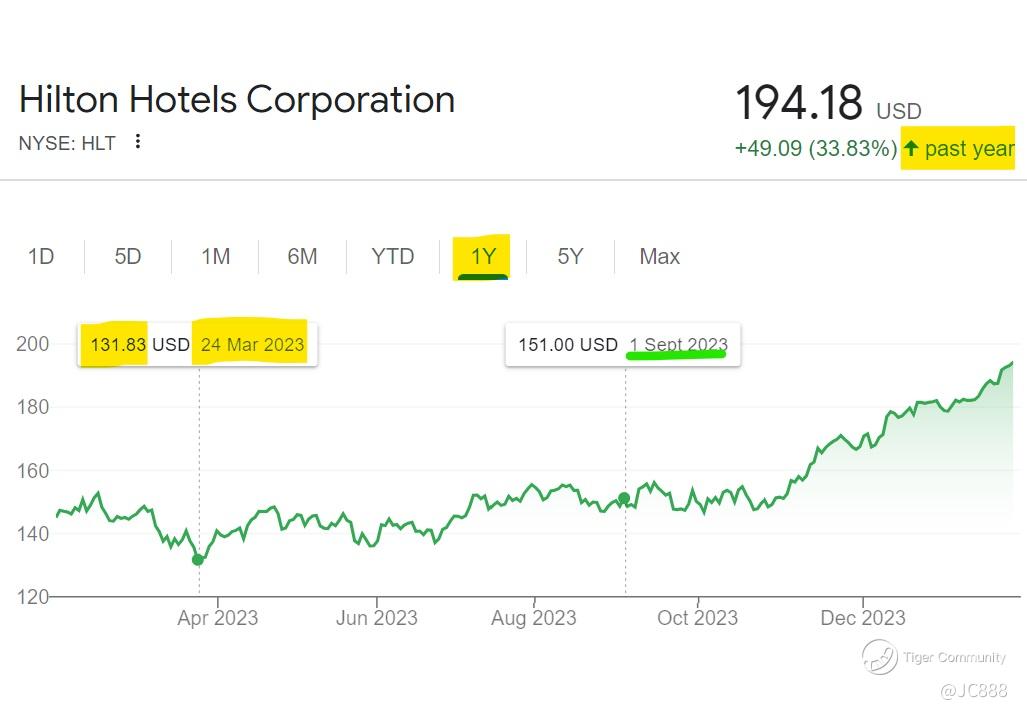Click the Dec 2023 axis label
The height and width of the screenshot is (714, 1027).
coord(863,618)
